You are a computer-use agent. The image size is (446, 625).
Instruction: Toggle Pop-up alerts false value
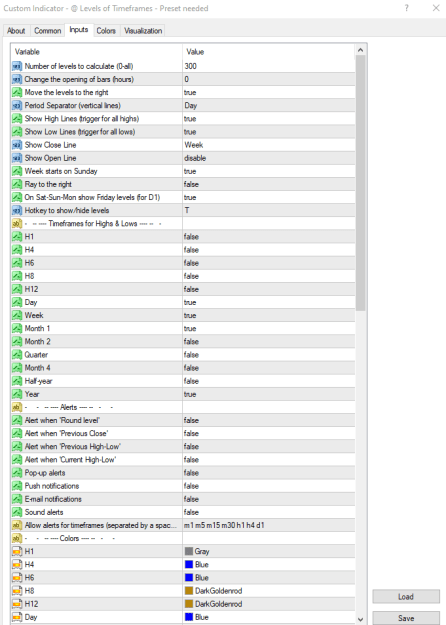pyautogui.click(x=269, y=473)
